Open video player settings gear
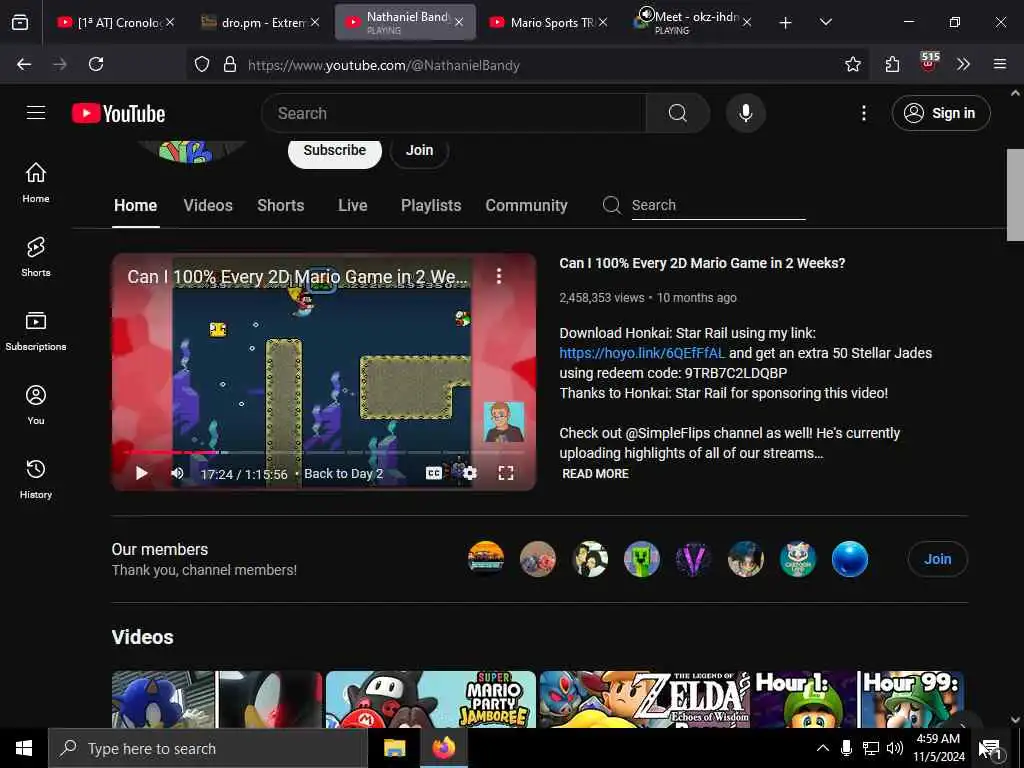This screenshot has width=1024, height=768. pos(470,473)
